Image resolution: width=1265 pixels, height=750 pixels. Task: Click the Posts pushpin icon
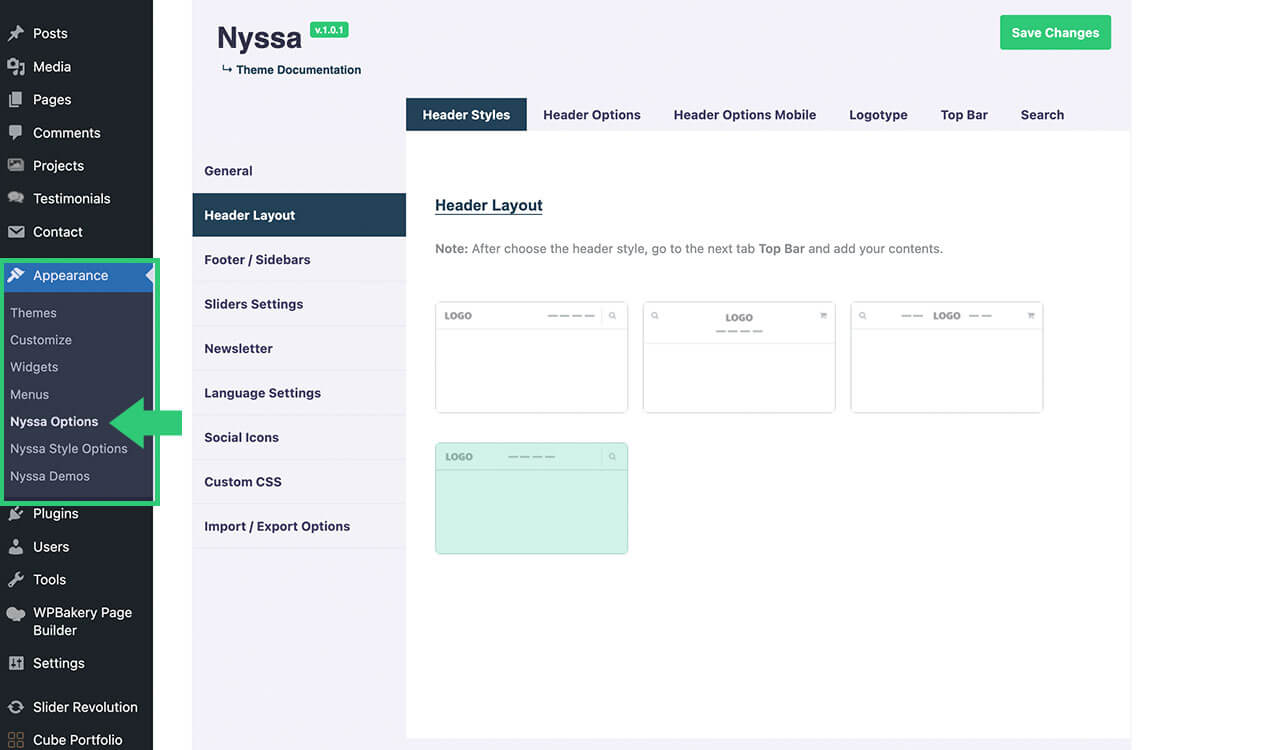[16, 33]
